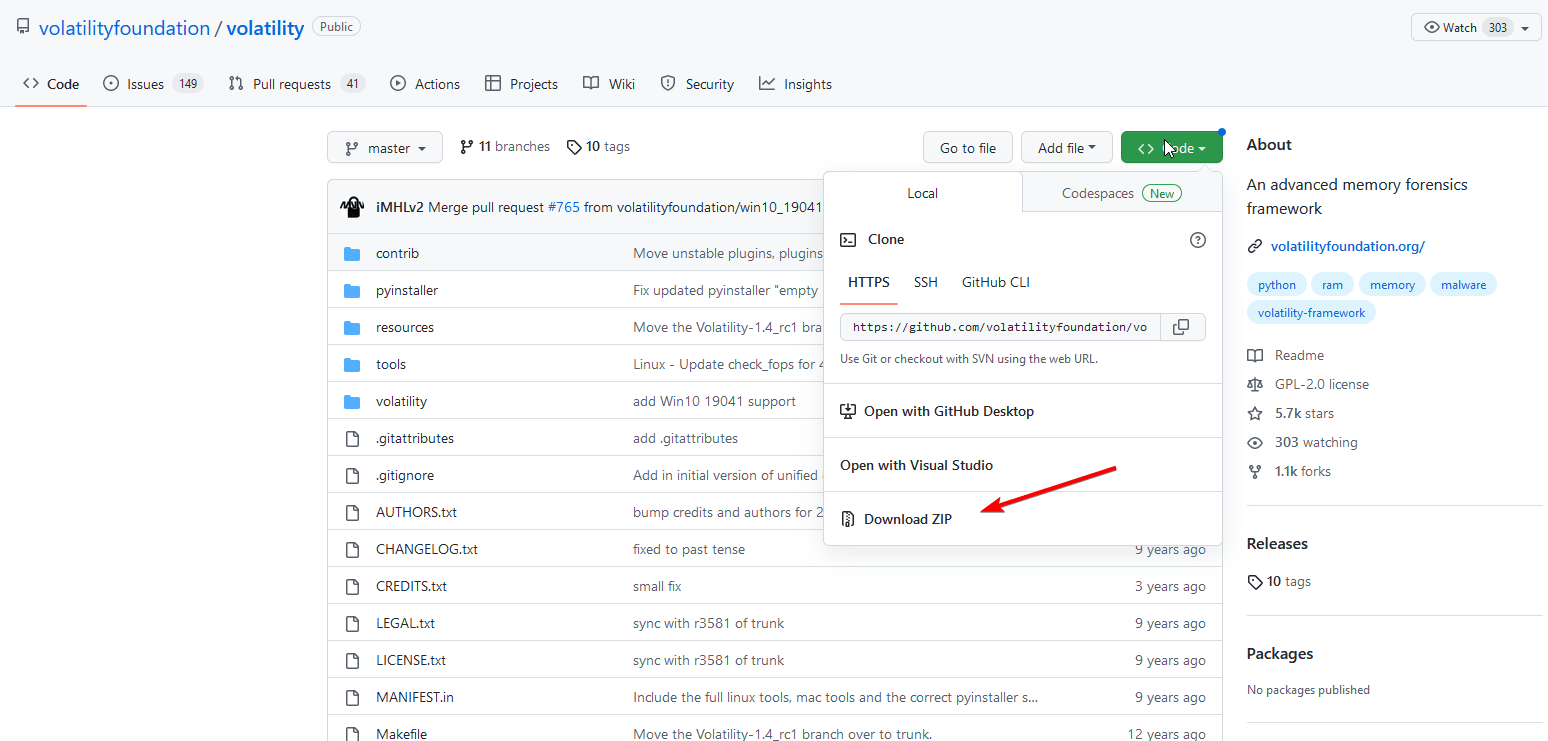Switch to the Codespaces tab

[1122, 193]
